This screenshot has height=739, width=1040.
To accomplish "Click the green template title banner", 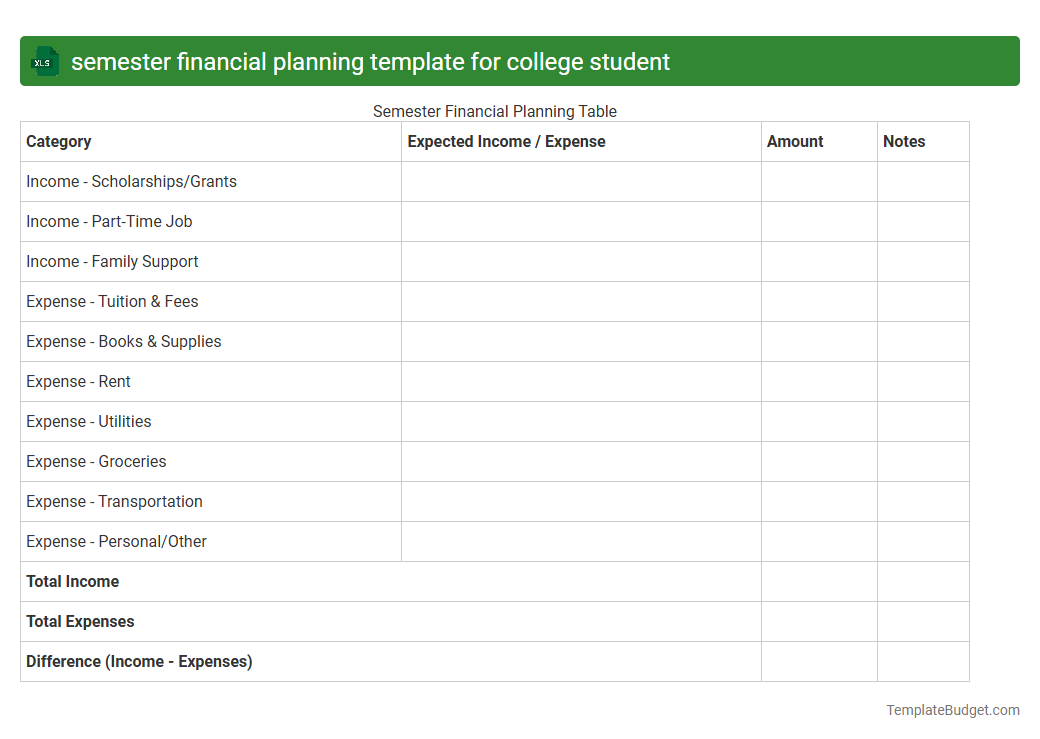I will coord(520,61).
